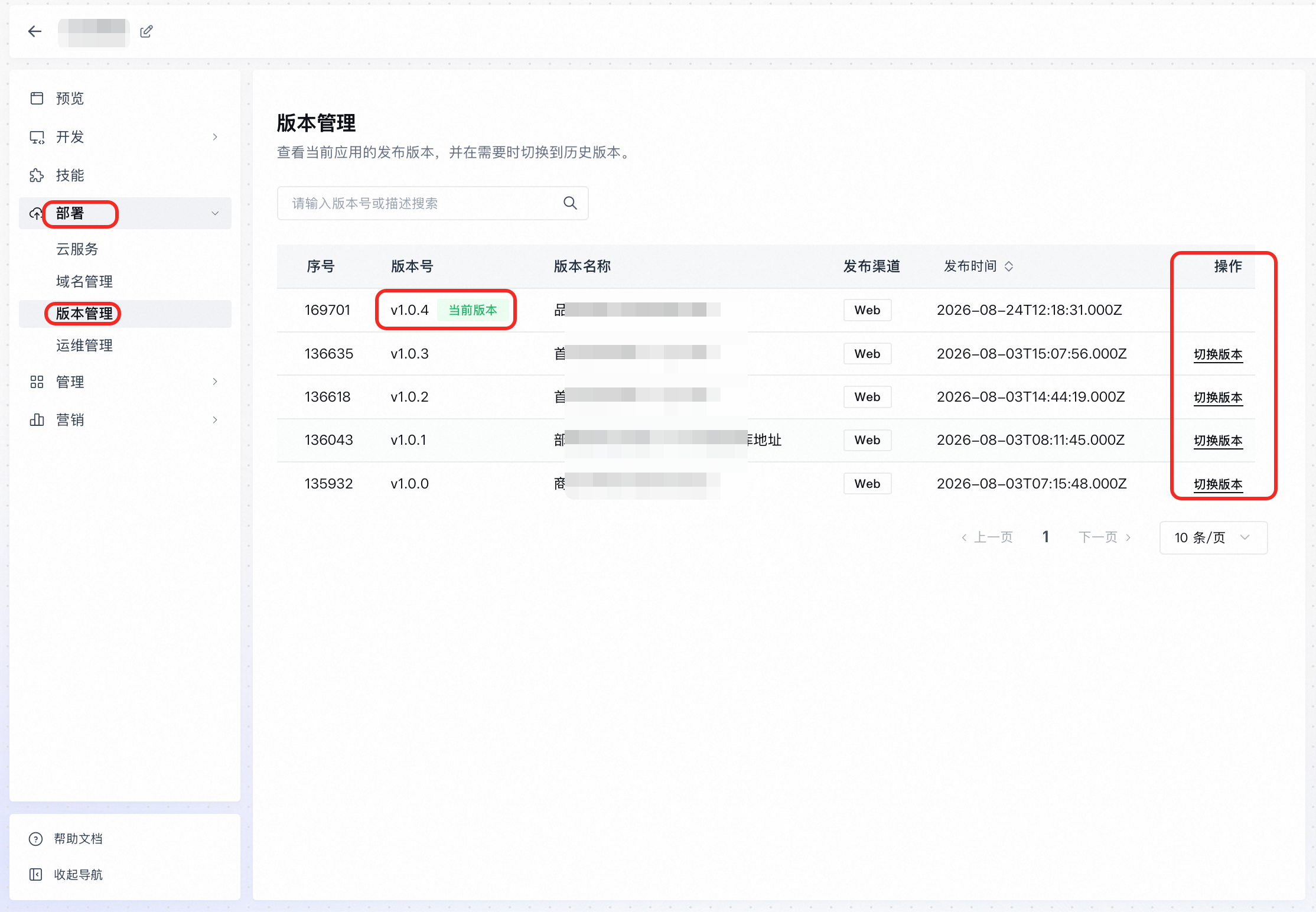1316x912 pixels.
Task: Click the back arrow icon
Action: pyautogui.click(x=35, y=31)
